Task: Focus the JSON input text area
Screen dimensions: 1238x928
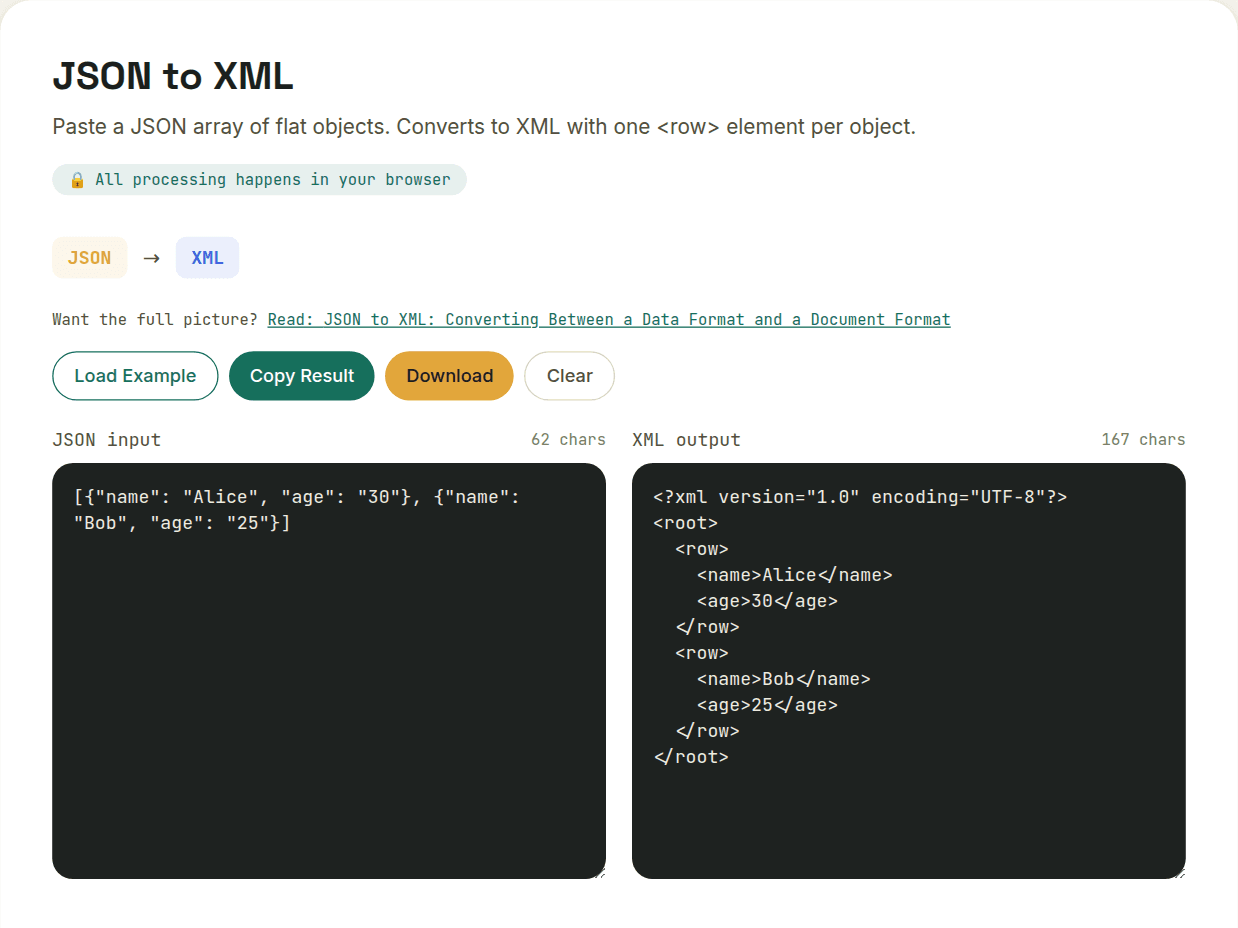Action: coord(329,671)
